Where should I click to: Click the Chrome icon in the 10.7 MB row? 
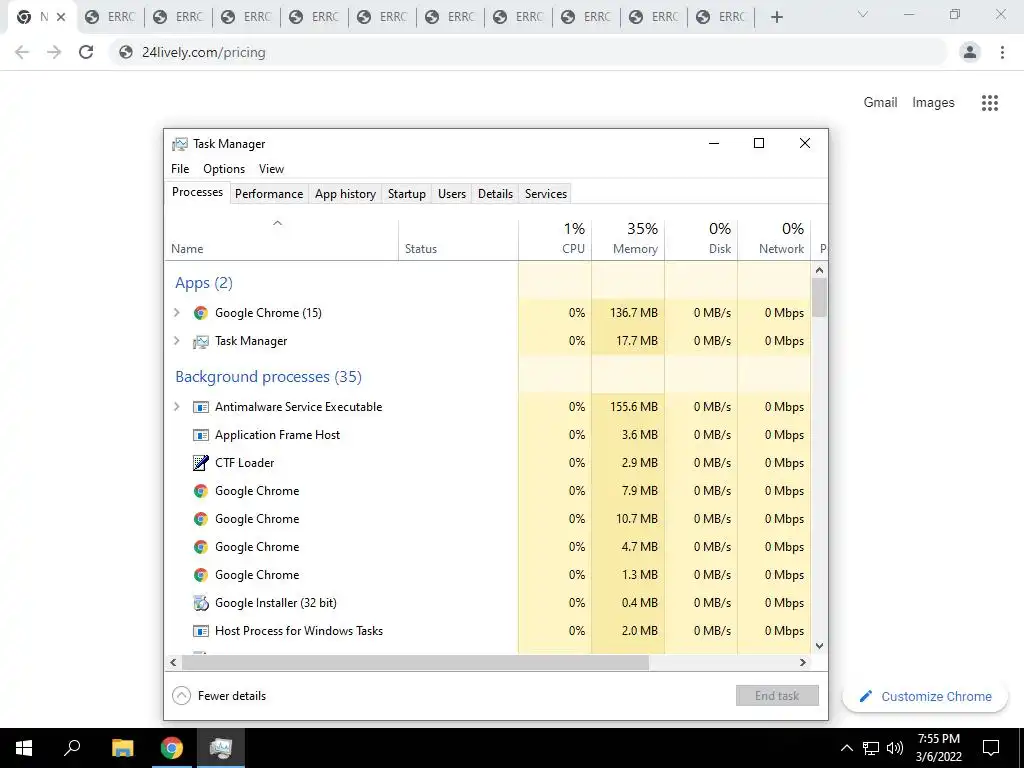pyautogui.click(x=200, y=519)
